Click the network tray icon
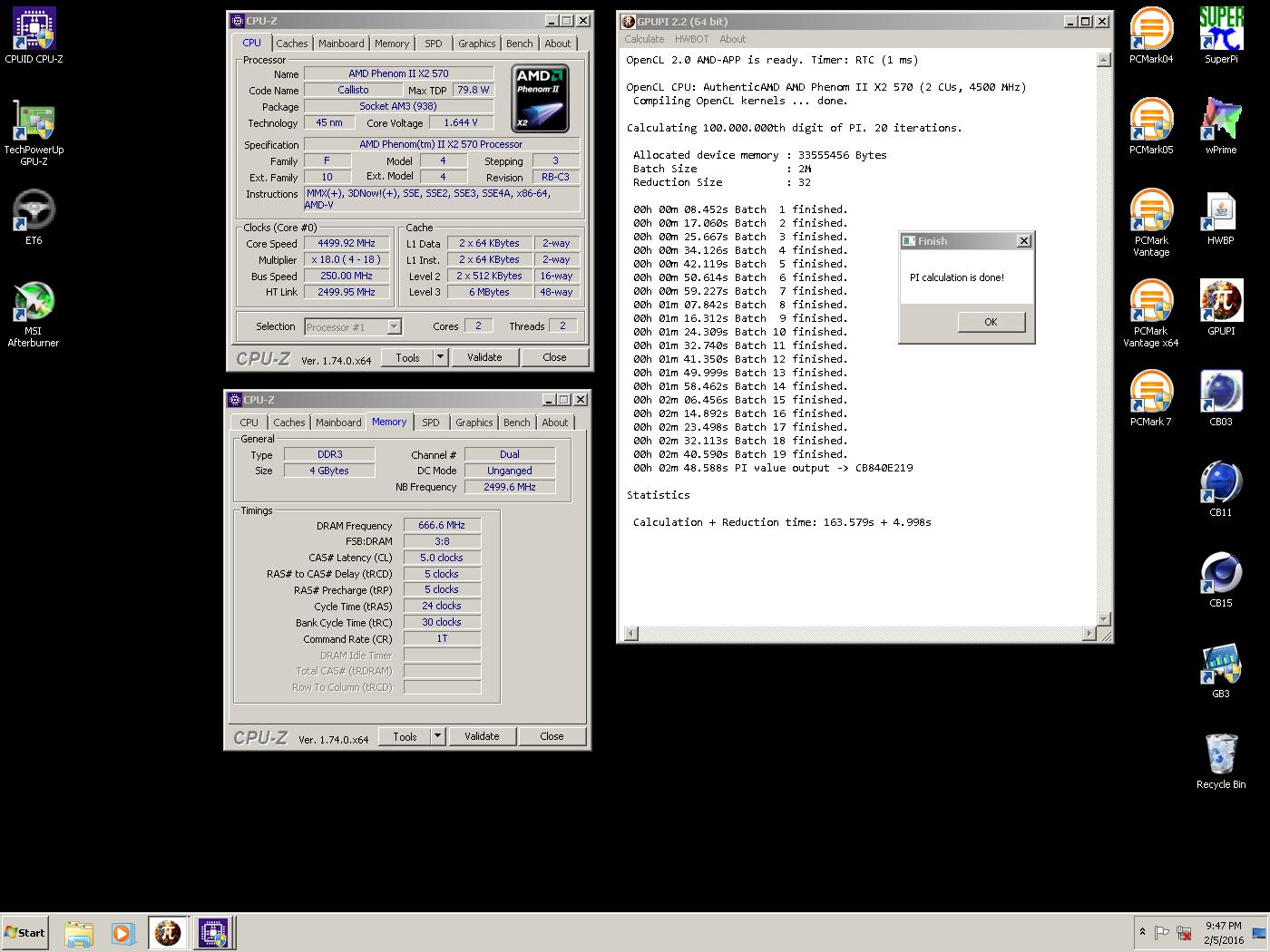 coord(1184,933)
